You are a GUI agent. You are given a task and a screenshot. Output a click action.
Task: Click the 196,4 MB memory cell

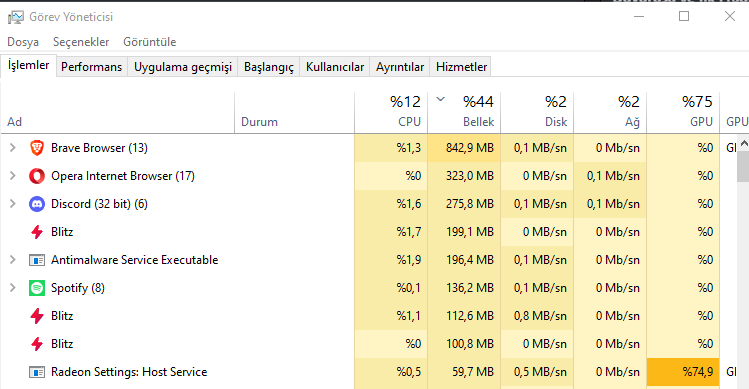[x=464, y=260]
